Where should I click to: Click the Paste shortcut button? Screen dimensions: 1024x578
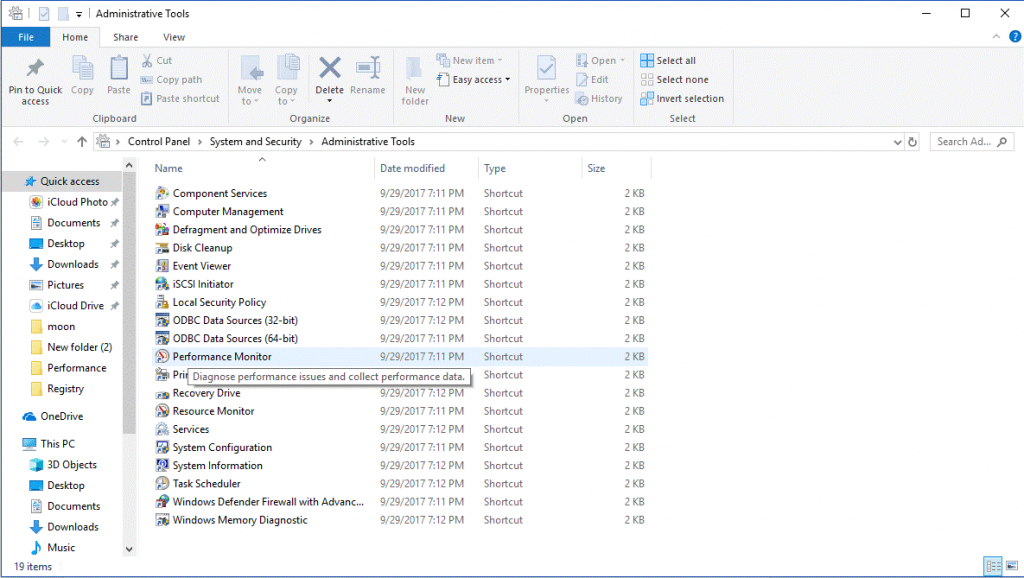[180, 99]
